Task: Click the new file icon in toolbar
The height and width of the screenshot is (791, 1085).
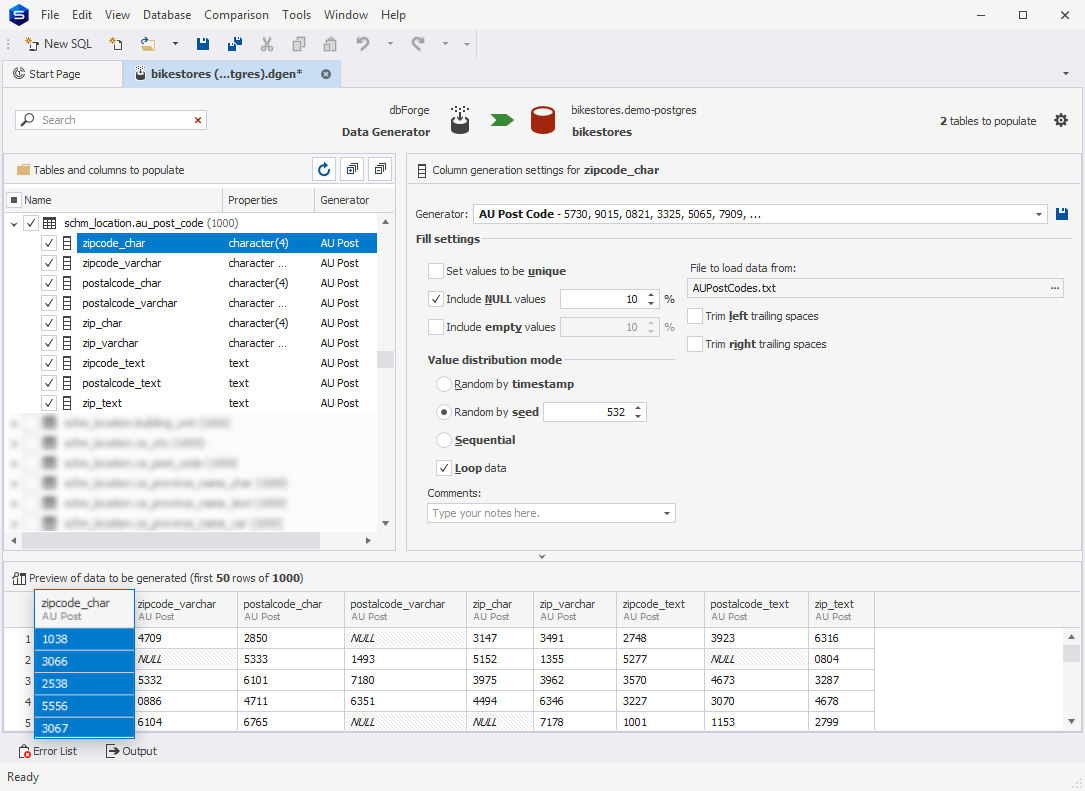Action: (116, 44)
